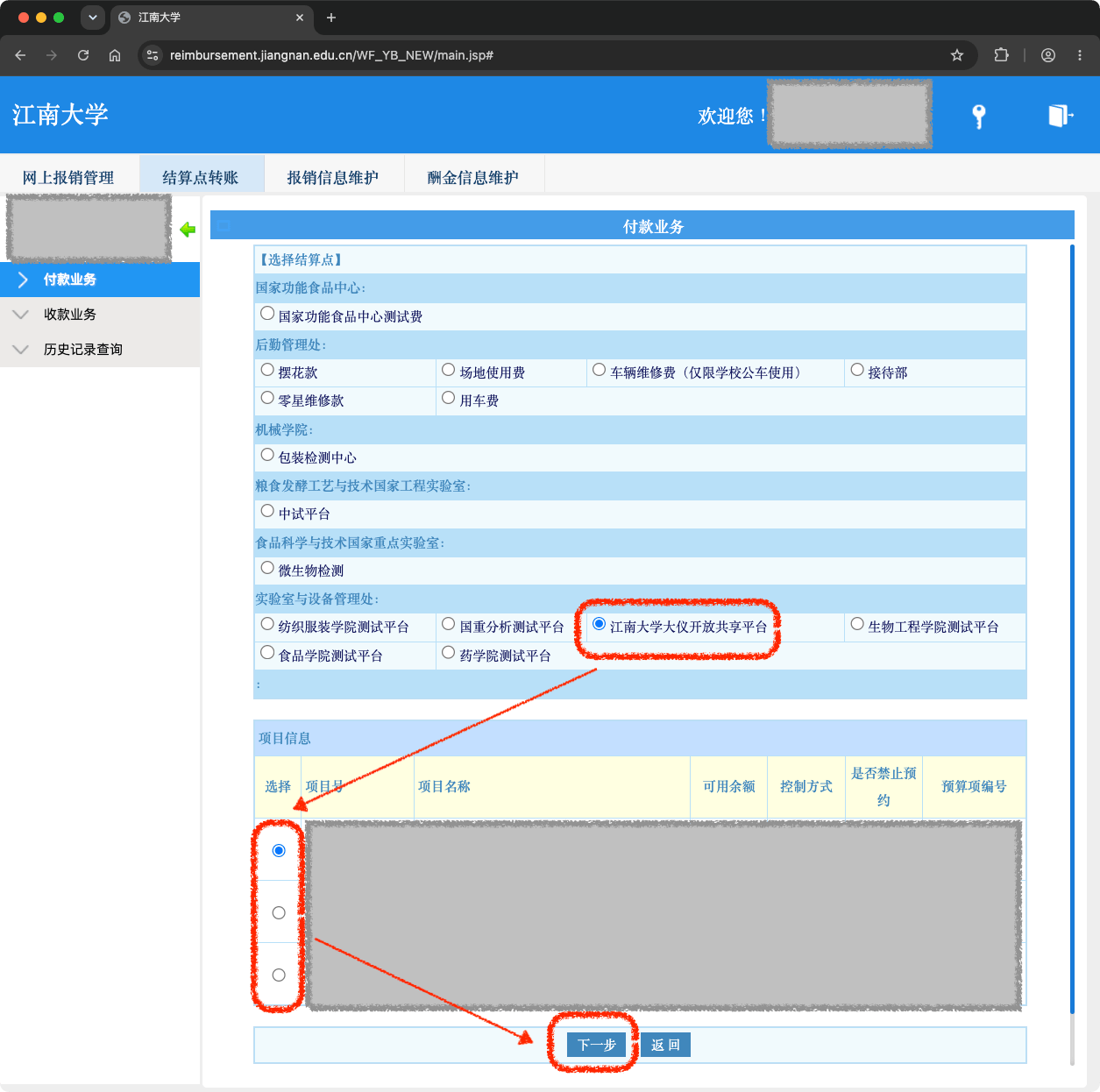Image resolution: width=1100 pixels, height=1092 pixels.
Task: Select 零星维修款 radio option
Action: [x=267, y=398]
